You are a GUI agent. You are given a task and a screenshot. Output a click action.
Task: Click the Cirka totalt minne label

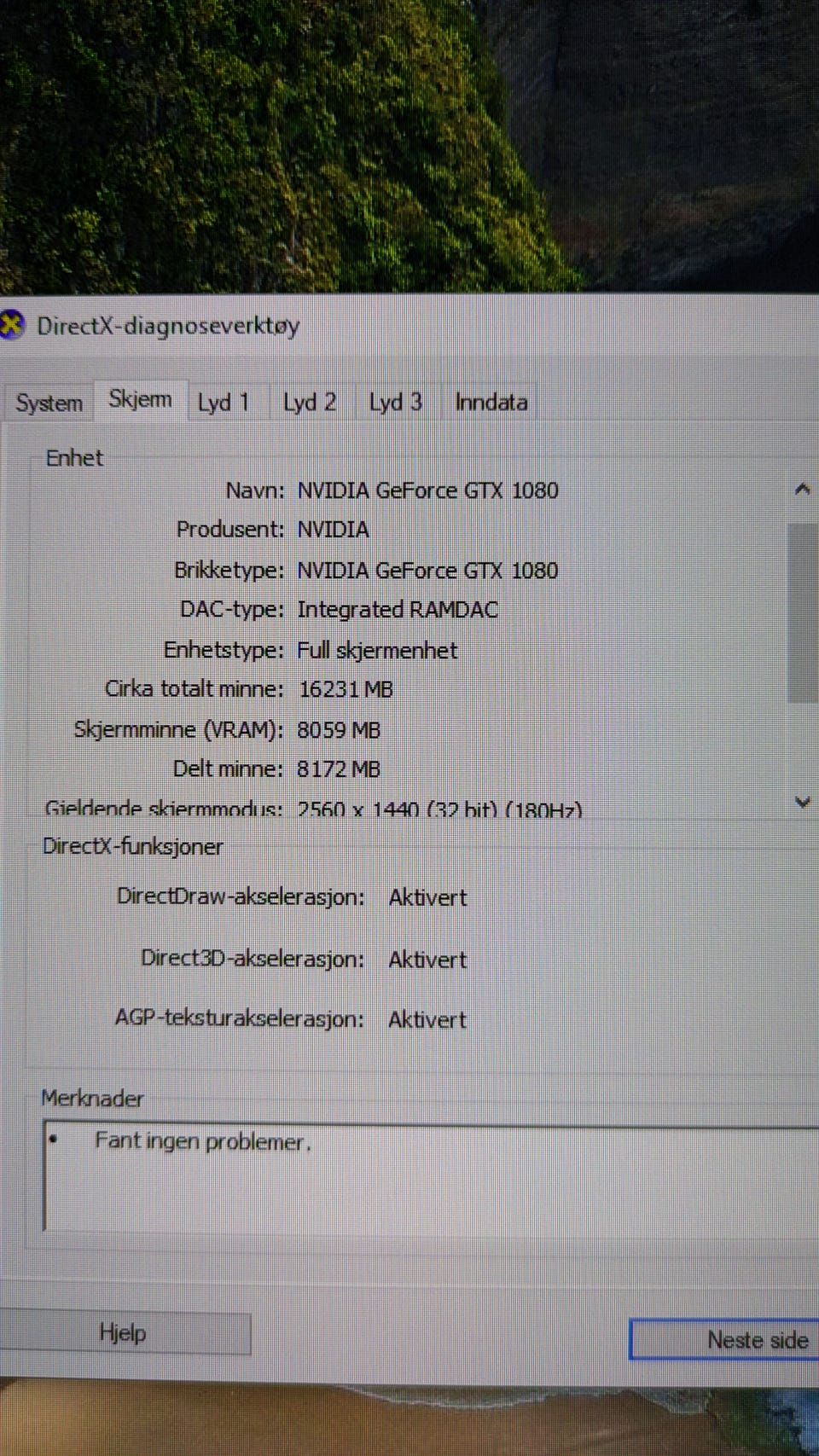[194, 689]
